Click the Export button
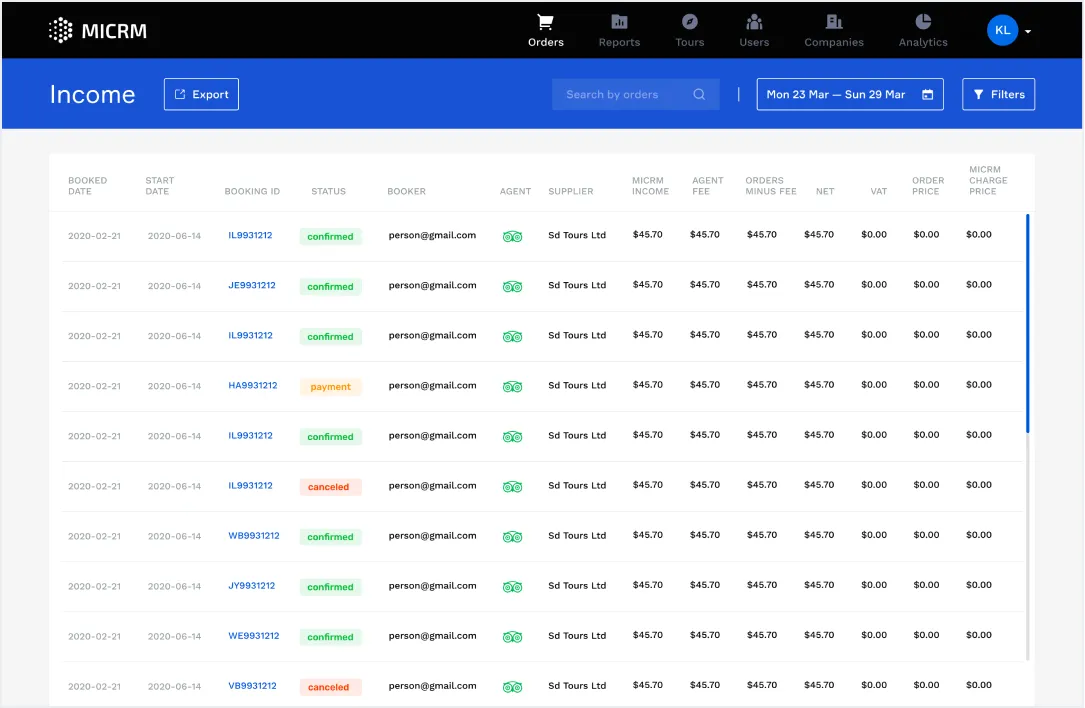This screenshot has height=708, width=1085. click(201, 94)
